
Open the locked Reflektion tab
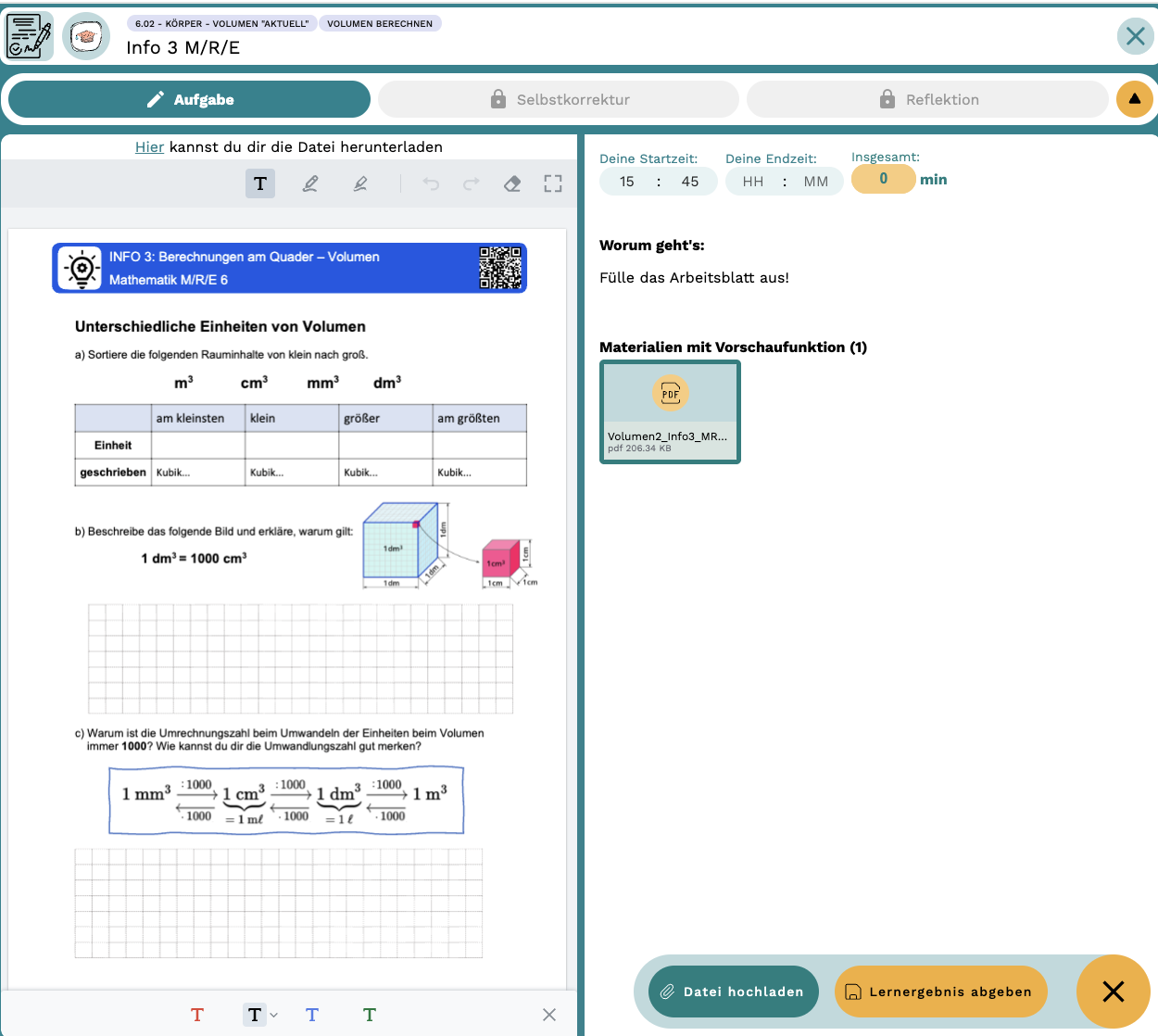tap(927, 99)
